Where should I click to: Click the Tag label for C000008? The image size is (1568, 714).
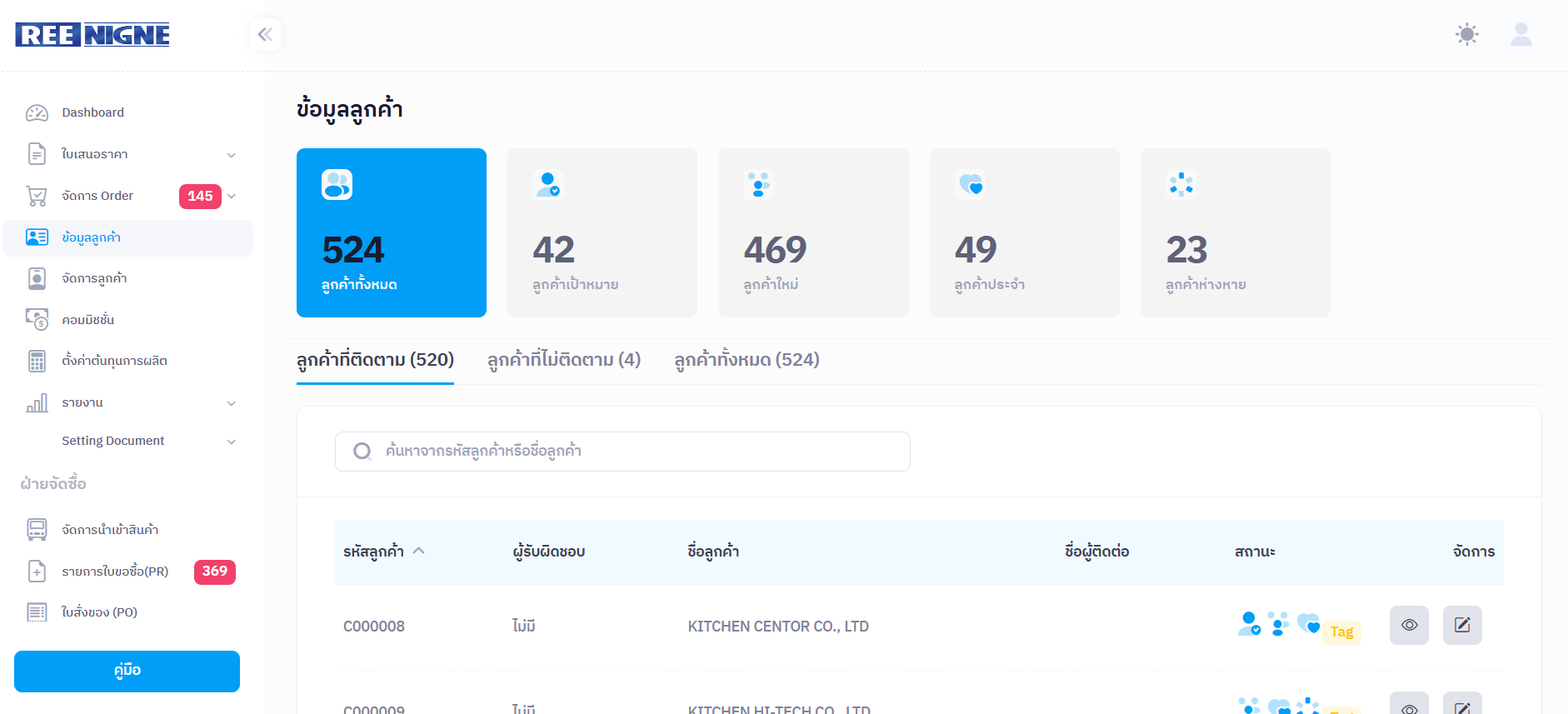tap(1341, 632)
